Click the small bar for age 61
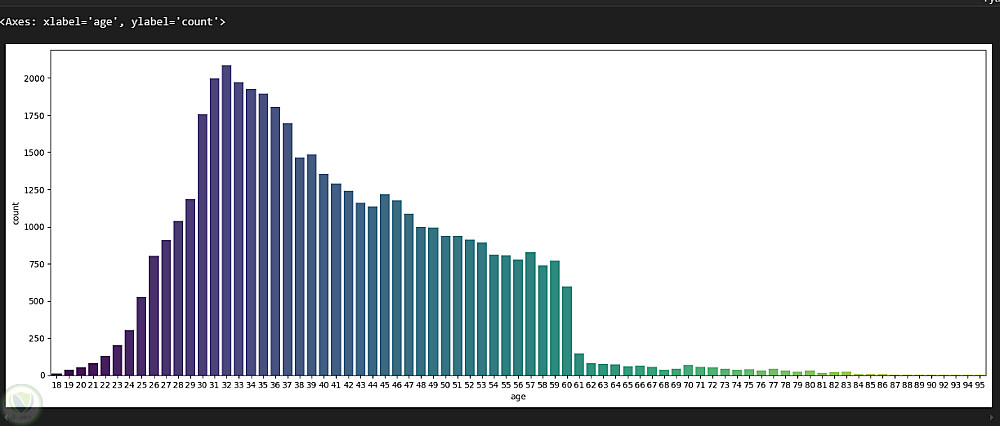The image size is (1000, 426). (579, 364)
